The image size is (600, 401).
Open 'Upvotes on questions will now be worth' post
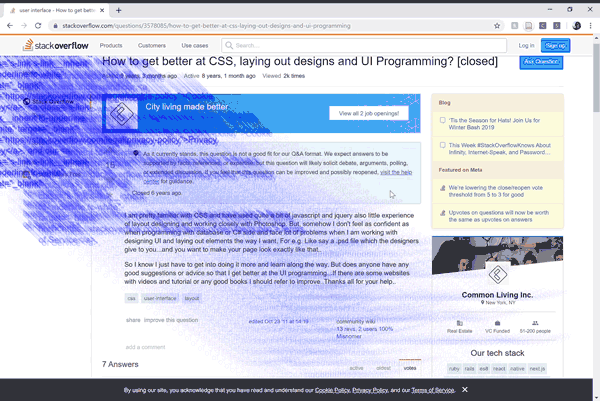[x=499, y=216]
